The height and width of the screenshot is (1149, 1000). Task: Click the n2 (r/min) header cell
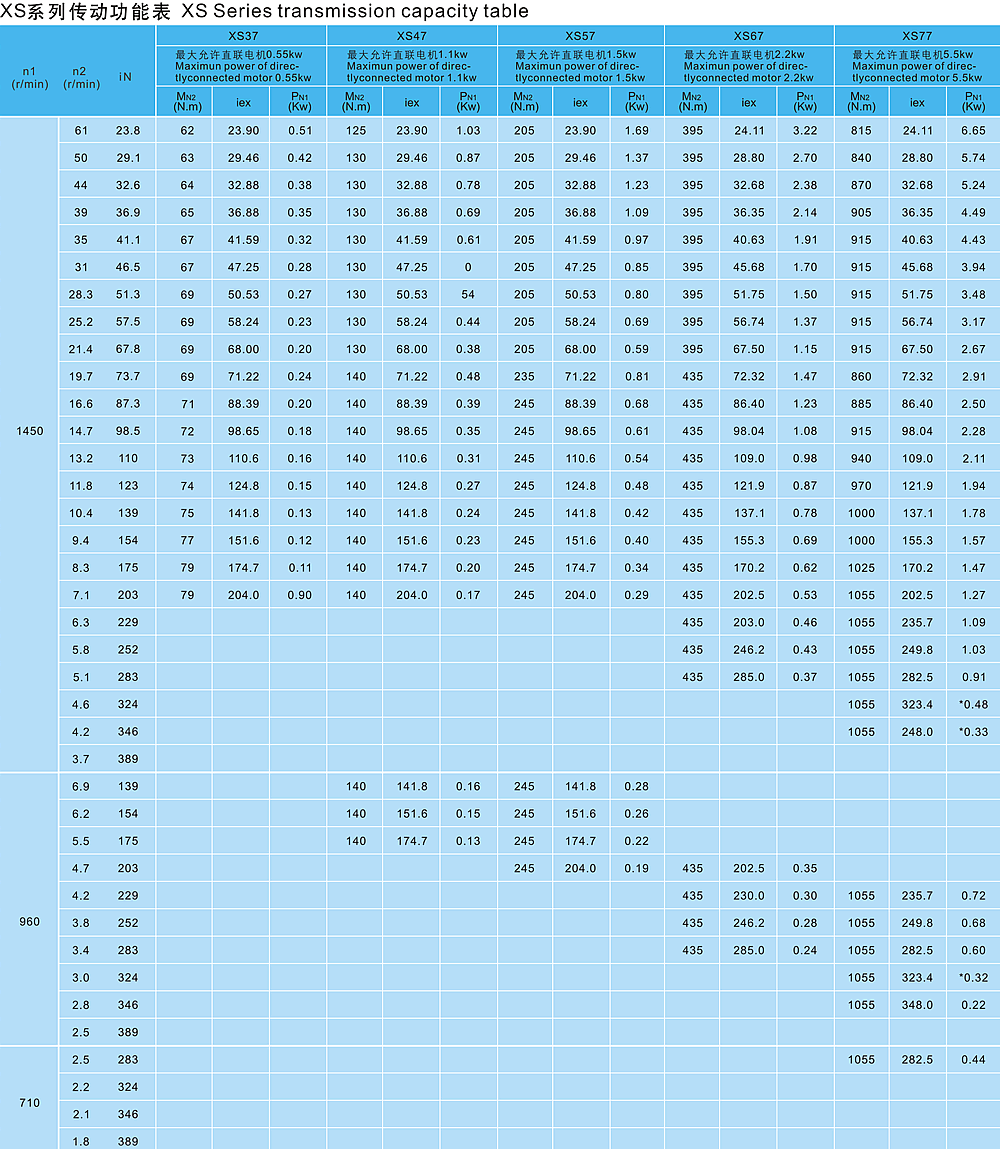click(81, 77)
